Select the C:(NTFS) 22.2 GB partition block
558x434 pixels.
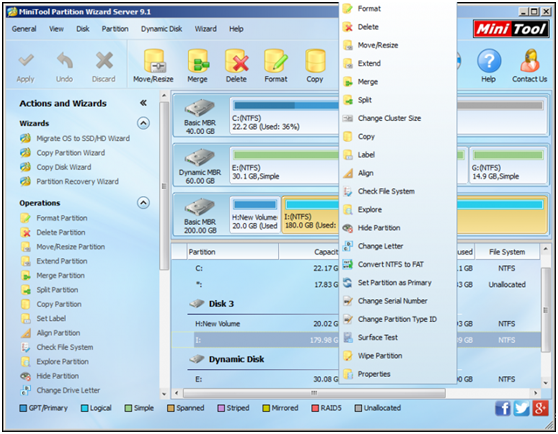(284, 116)
